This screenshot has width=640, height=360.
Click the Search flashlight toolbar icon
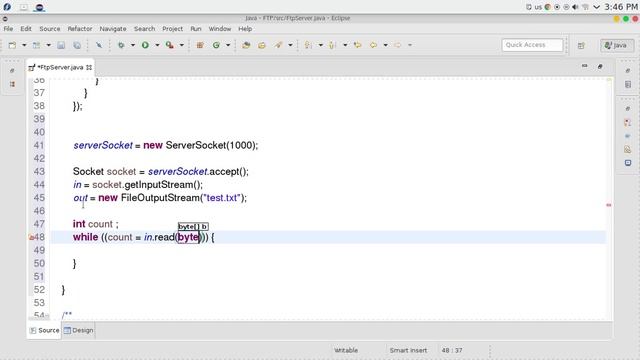pos(278,45)
